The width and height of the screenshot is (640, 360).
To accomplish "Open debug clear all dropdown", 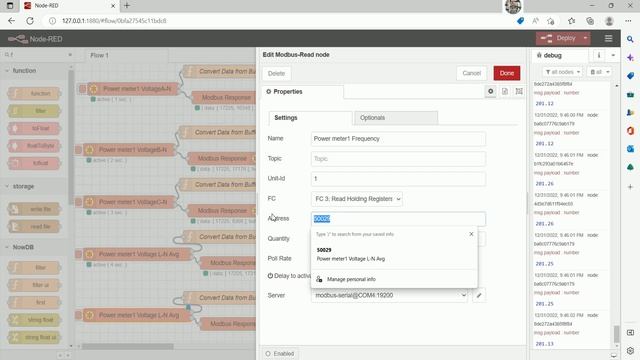I will (x=599, y=72).
